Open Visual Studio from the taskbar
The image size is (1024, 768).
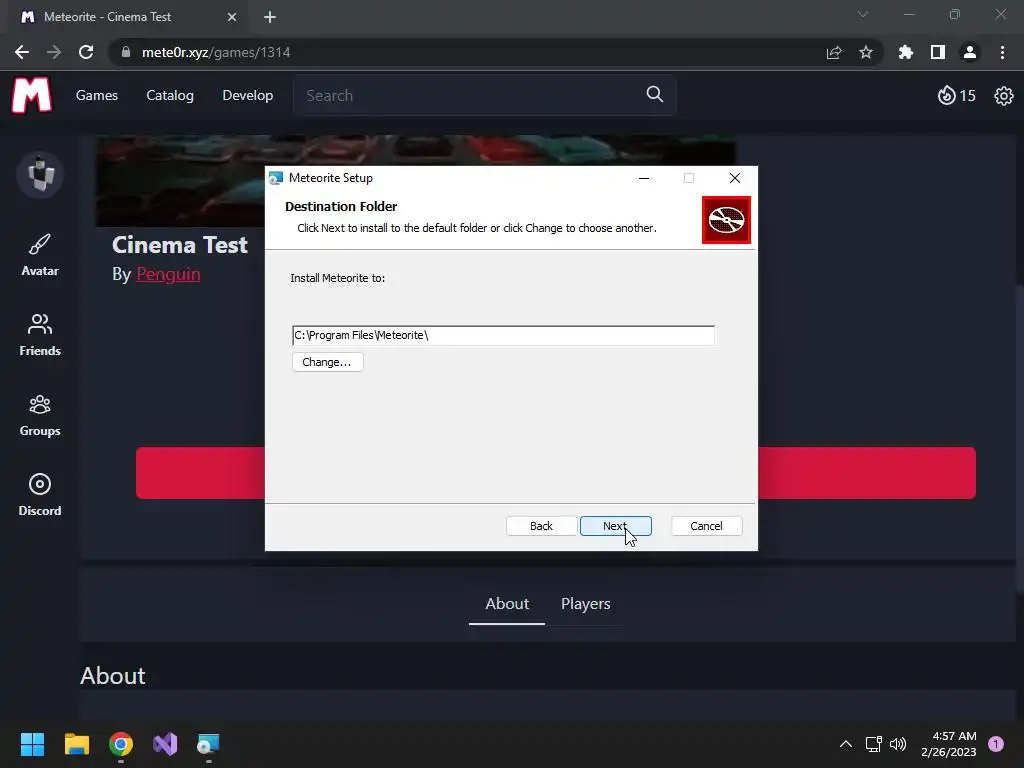tap(165, 744)
